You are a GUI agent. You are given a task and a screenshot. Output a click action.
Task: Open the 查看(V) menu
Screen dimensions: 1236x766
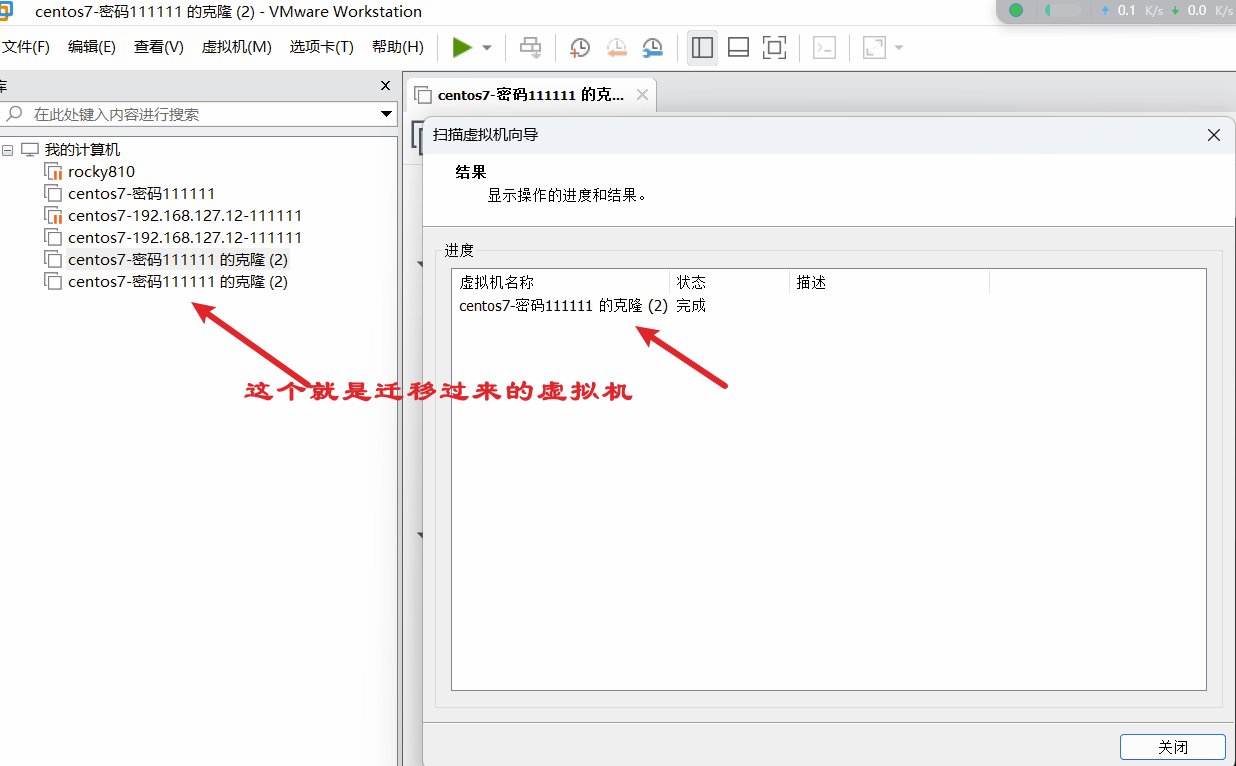[x=159, y=47]
